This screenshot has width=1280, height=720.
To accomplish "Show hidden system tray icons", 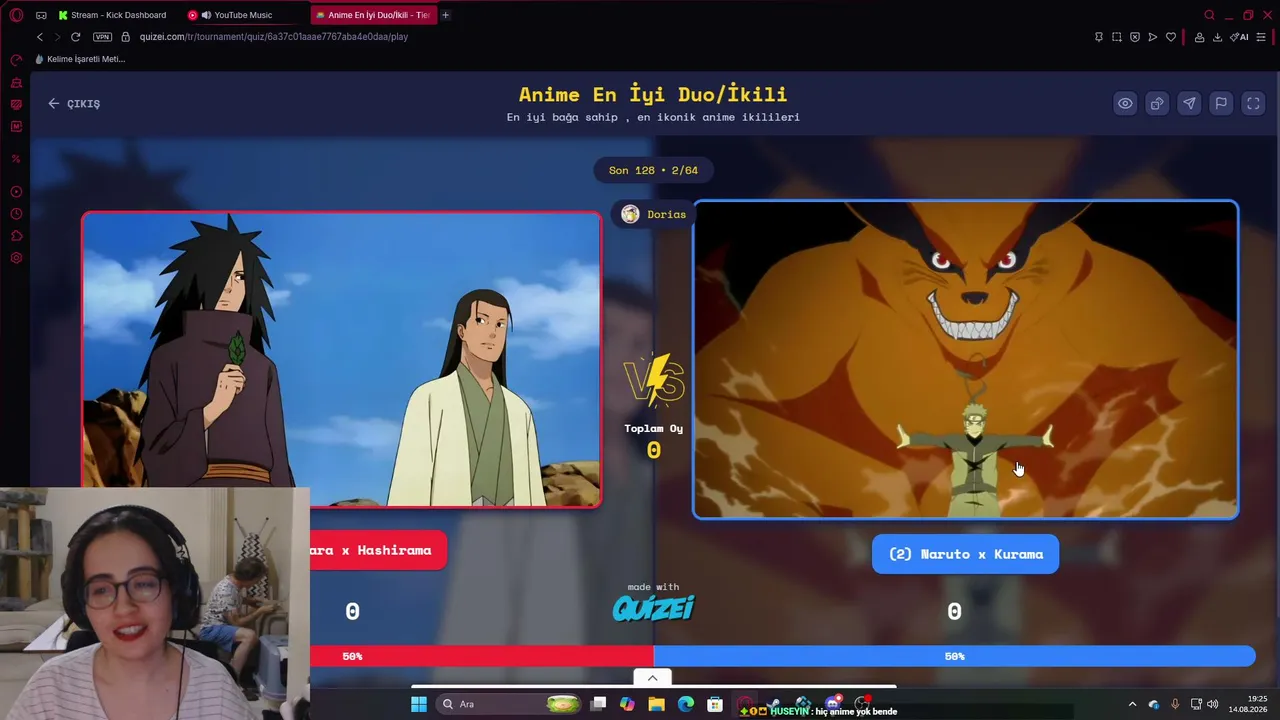I will click(x=1132, y=704).
